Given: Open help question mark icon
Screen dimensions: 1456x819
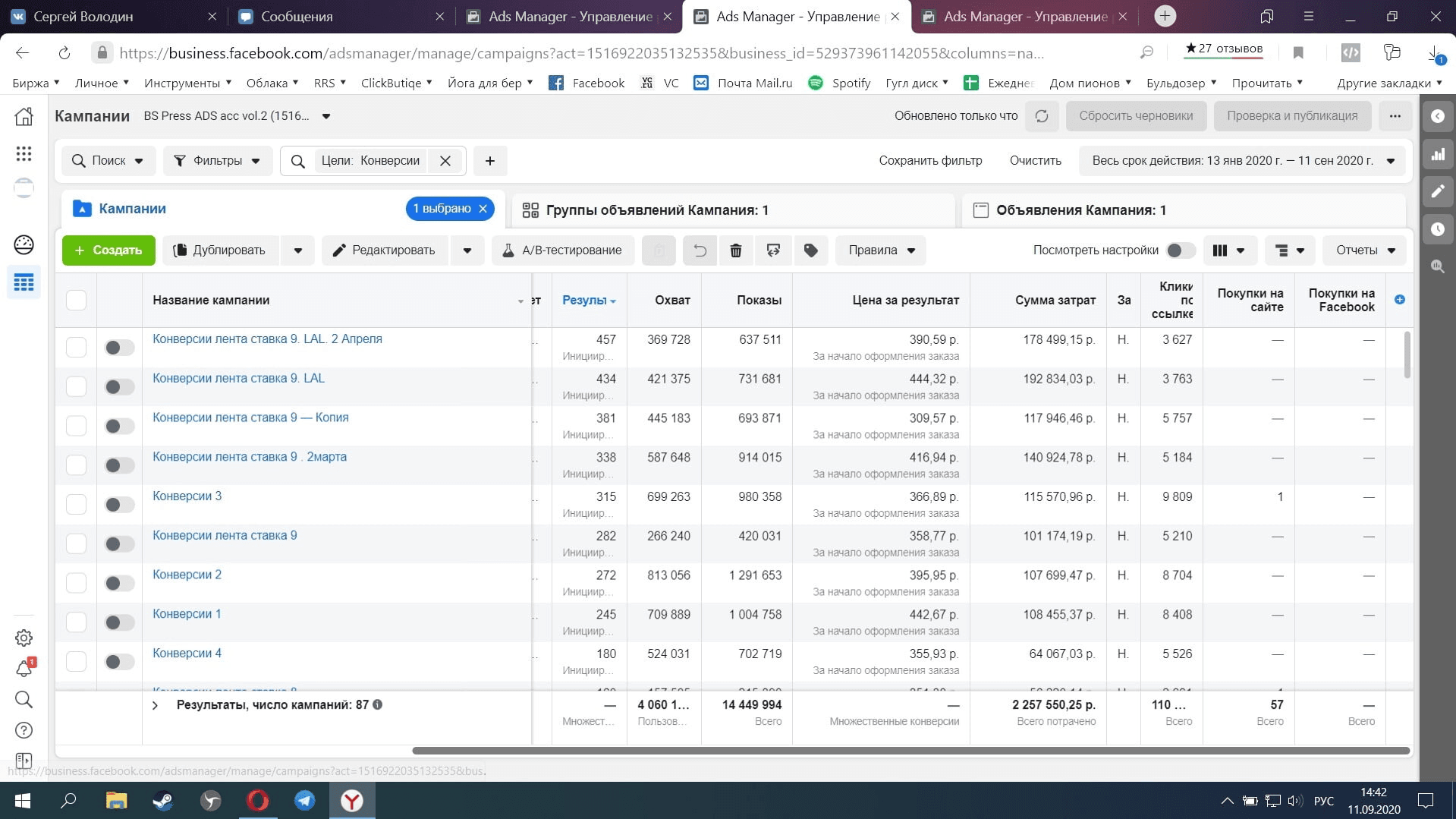Looking at the screenshot, I should pyautogui.click(x=24, y=730).
